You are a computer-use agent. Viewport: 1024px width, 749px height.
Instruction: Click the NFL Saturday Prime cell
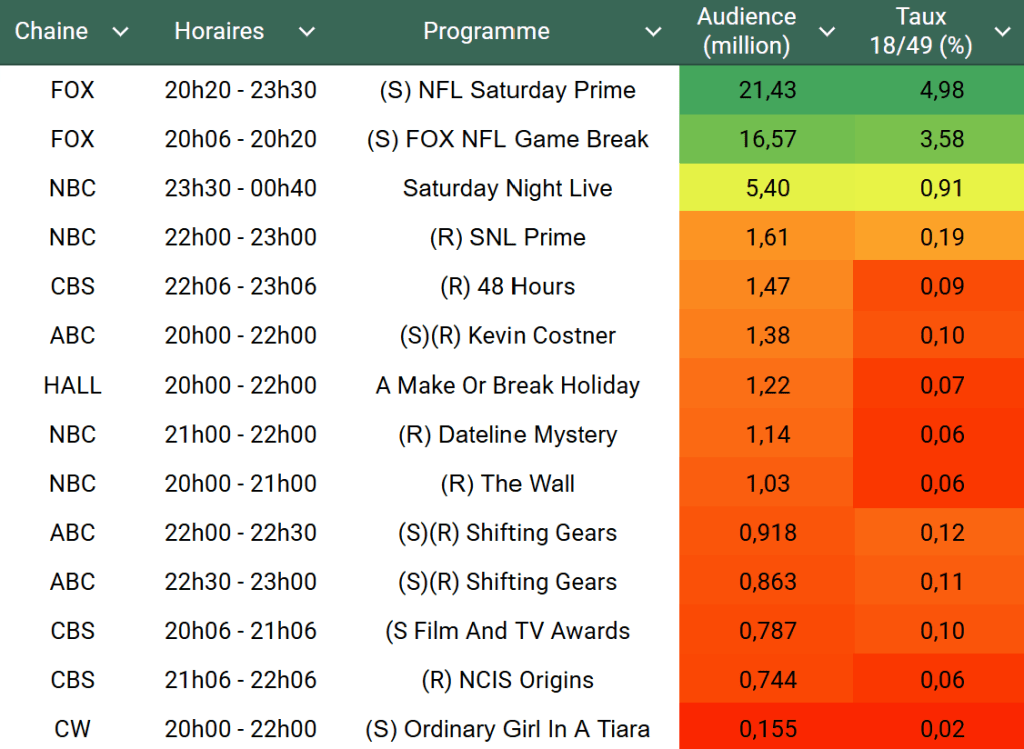coord(507,90)
